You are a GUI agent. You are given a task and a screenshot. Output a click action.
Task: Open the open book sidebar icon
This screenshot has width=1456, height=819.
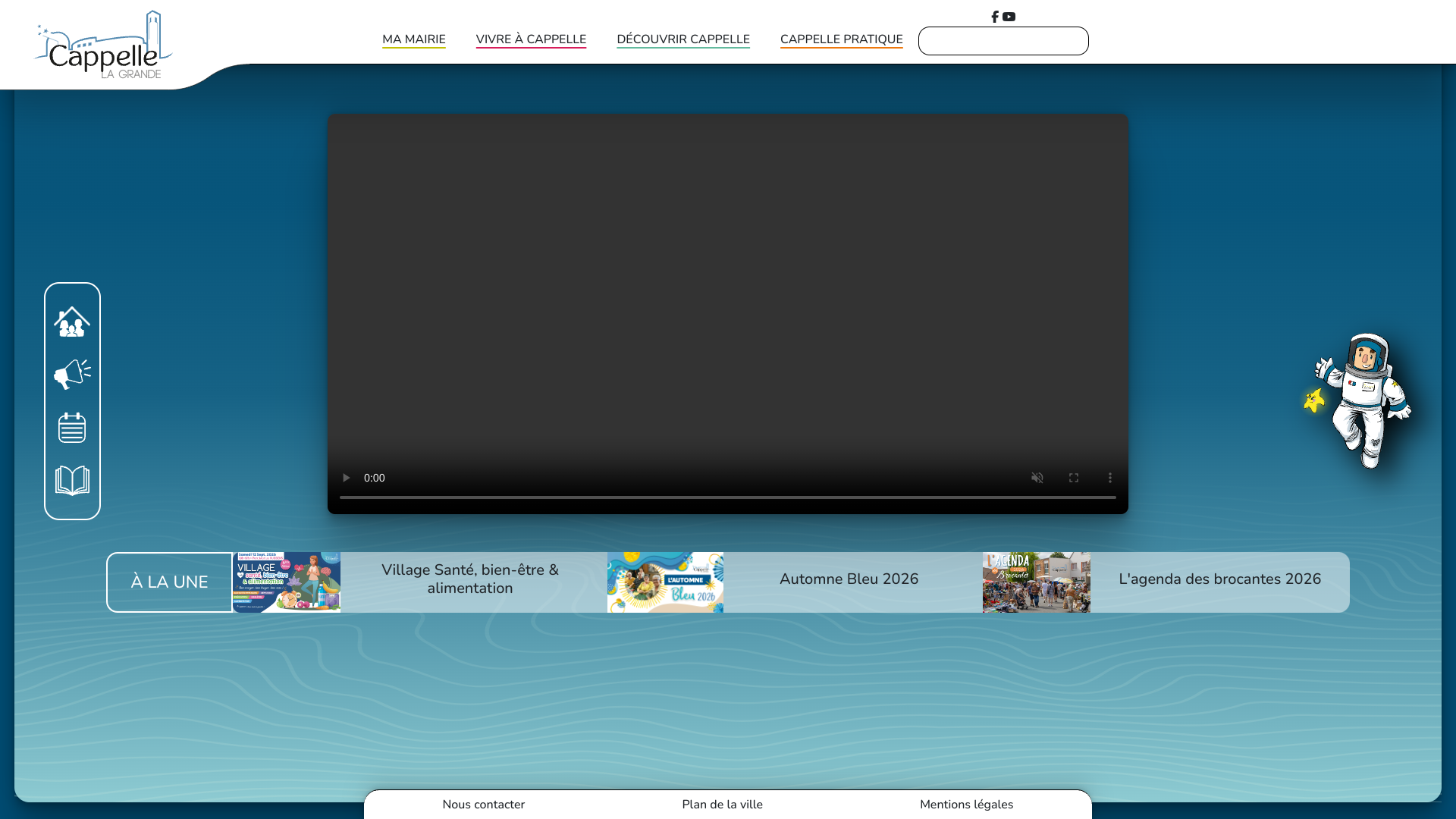[72, 481]
